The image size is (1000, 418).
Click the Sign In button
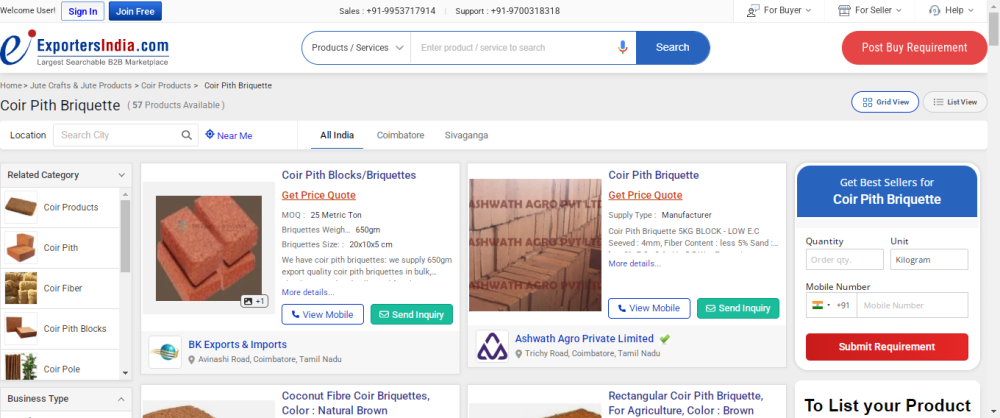click(83, 11)
